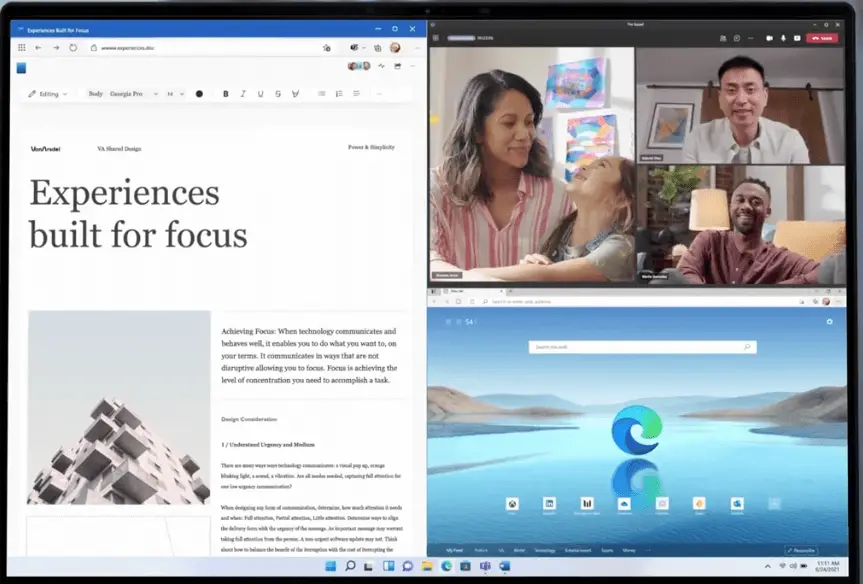Show hidden system tray icons
This screenshot has height=584, width=863.
(768, 566)
